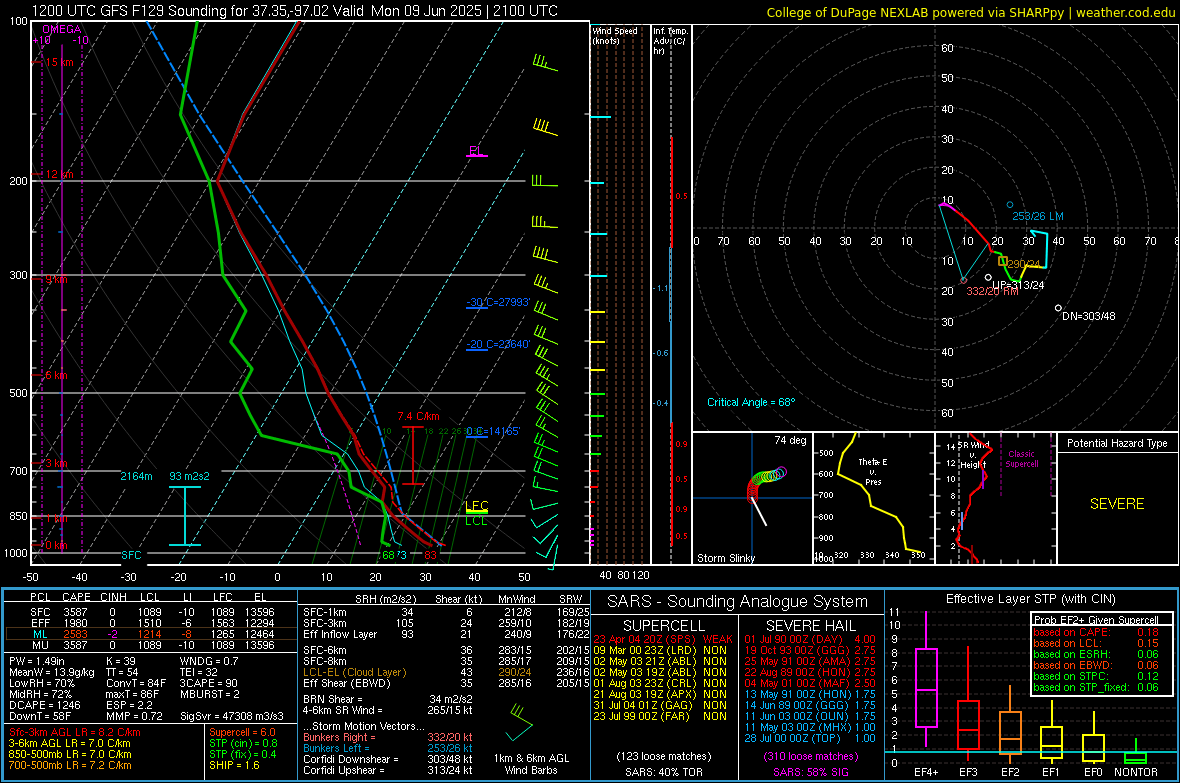This screenshot has width=1180, height=783.
Task: Click the Effective Layer STP (with CIN) title
Action: coord(1030,599)
